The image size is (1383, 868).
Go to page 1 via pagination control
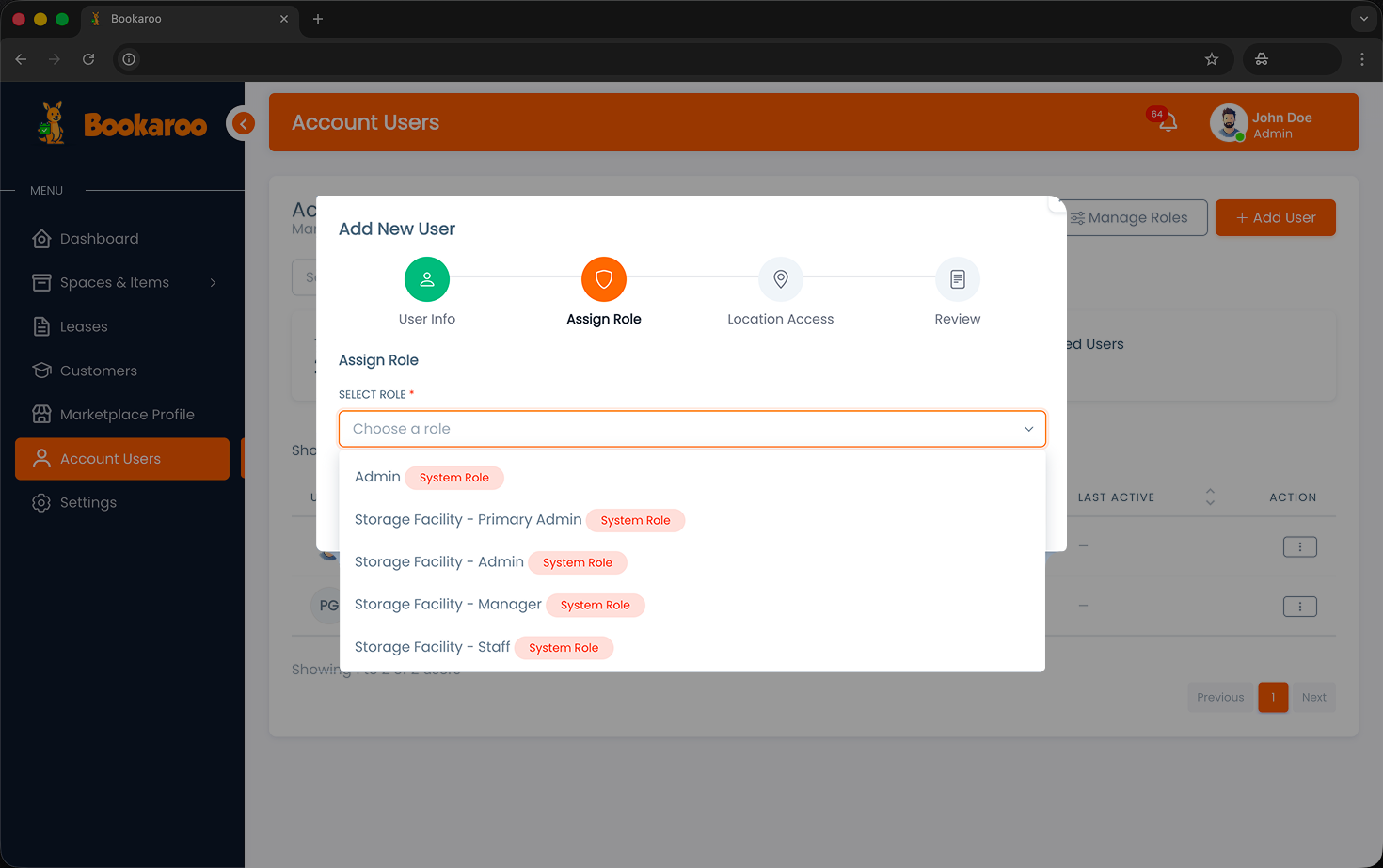[x=1273, y=697]
